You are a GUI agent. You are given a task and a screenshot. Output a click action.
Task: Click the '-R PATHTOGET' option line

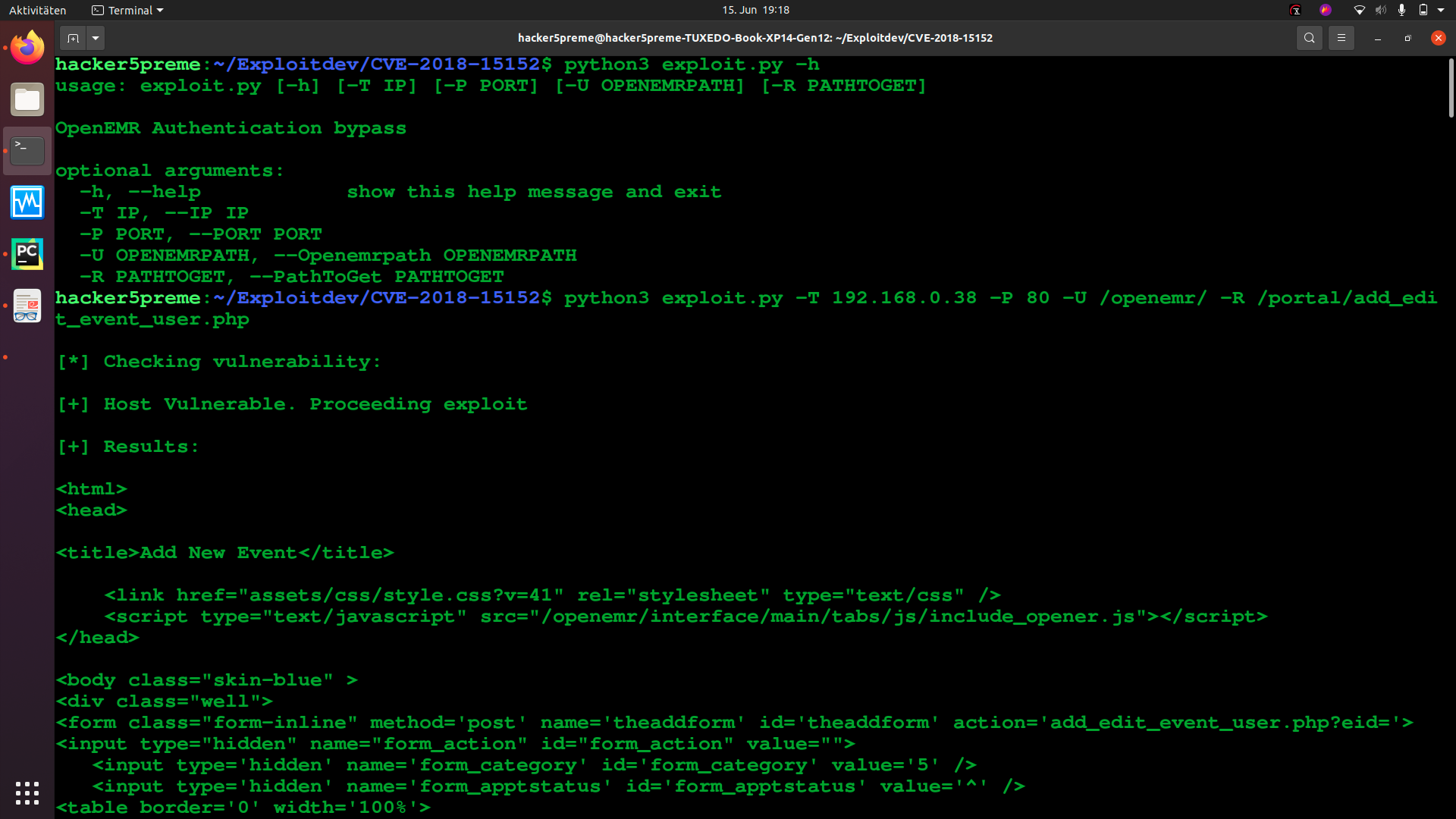coord(291,277)
